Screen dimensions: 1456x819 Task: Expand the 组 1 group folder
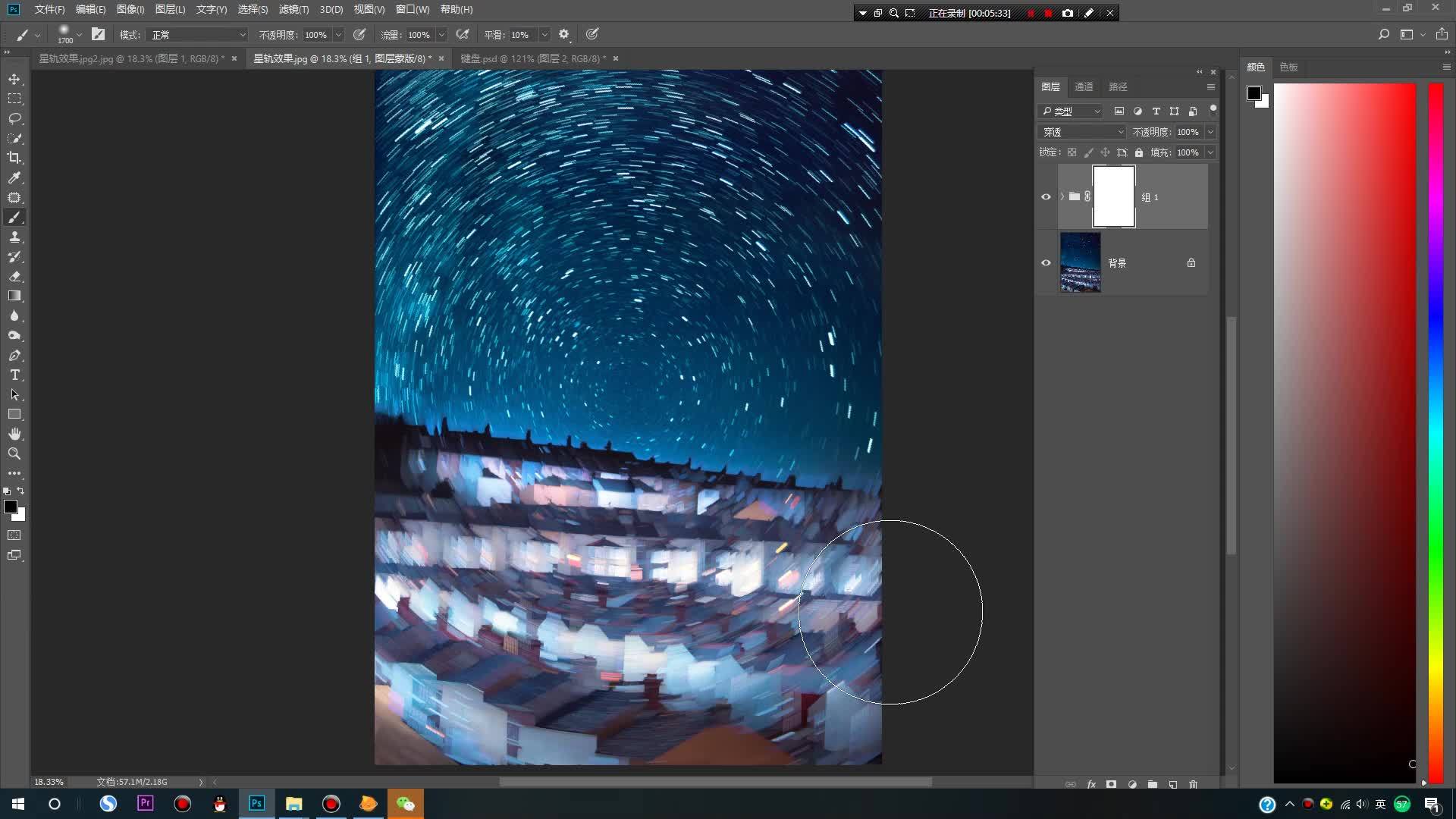(1062, 196)
